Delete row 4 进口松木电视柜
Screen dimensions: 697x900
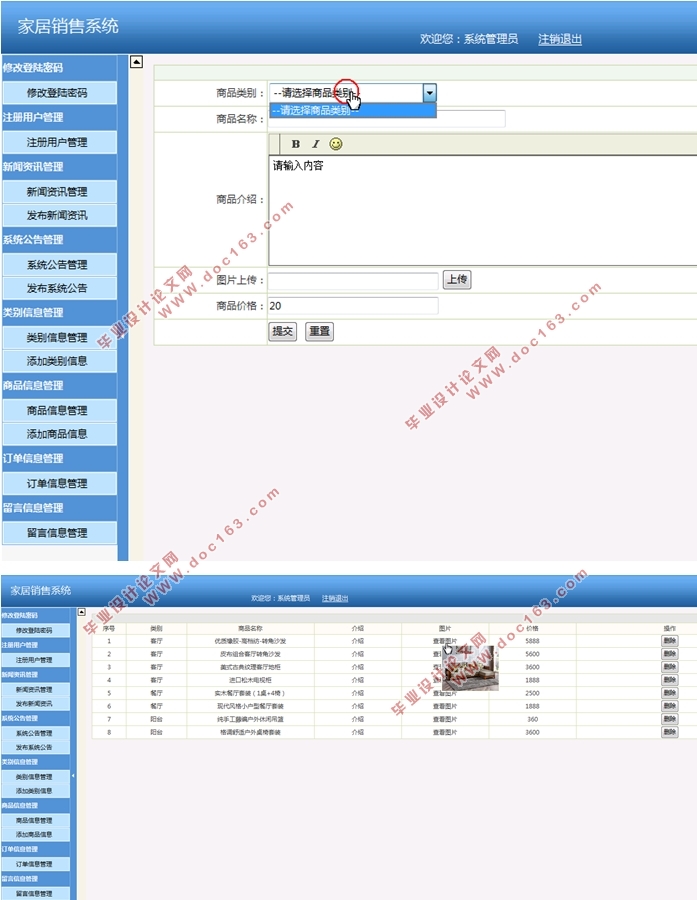[669, 680]
